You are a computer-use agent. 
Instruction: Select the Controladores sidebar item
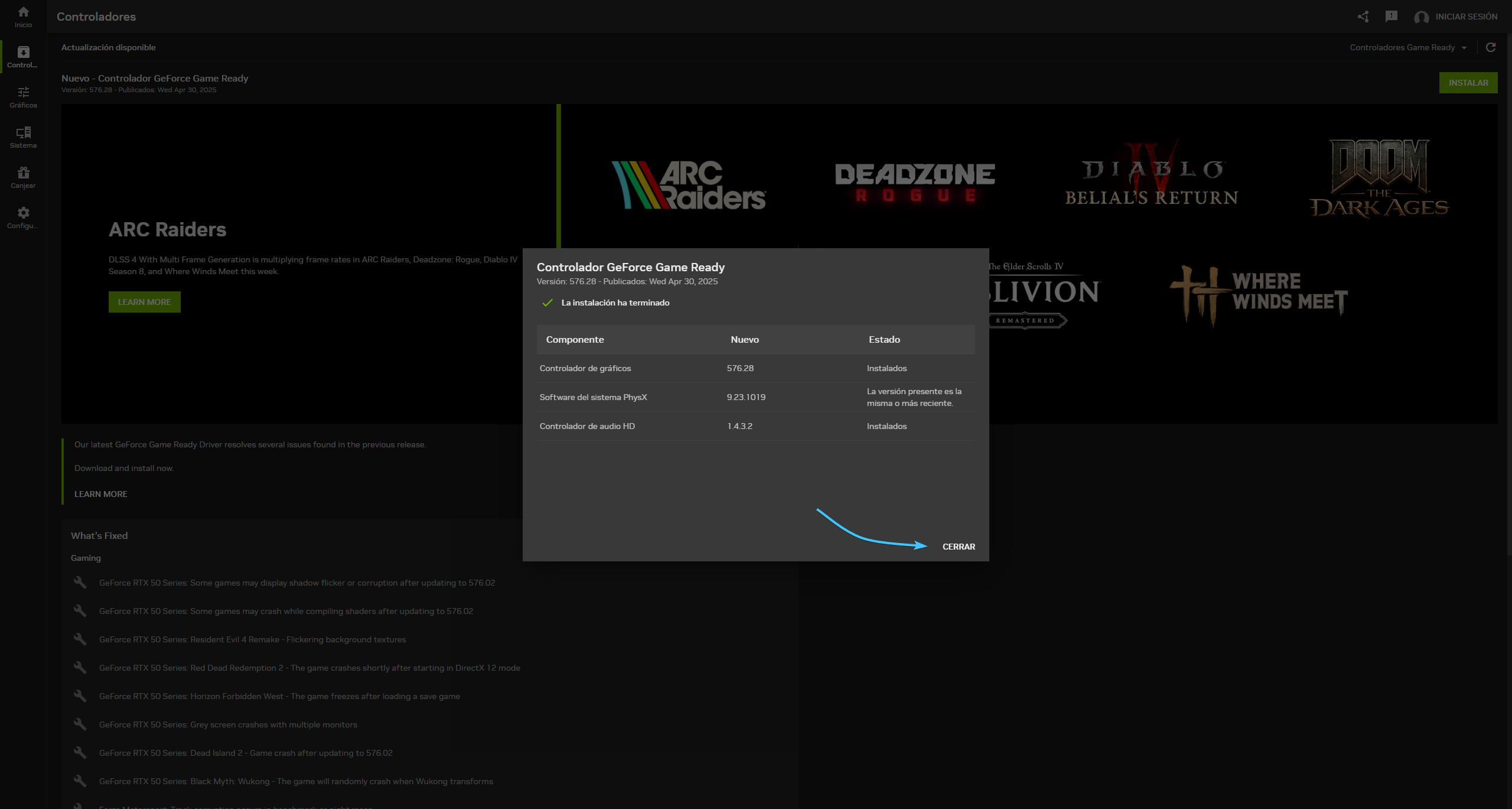[23, 57]
